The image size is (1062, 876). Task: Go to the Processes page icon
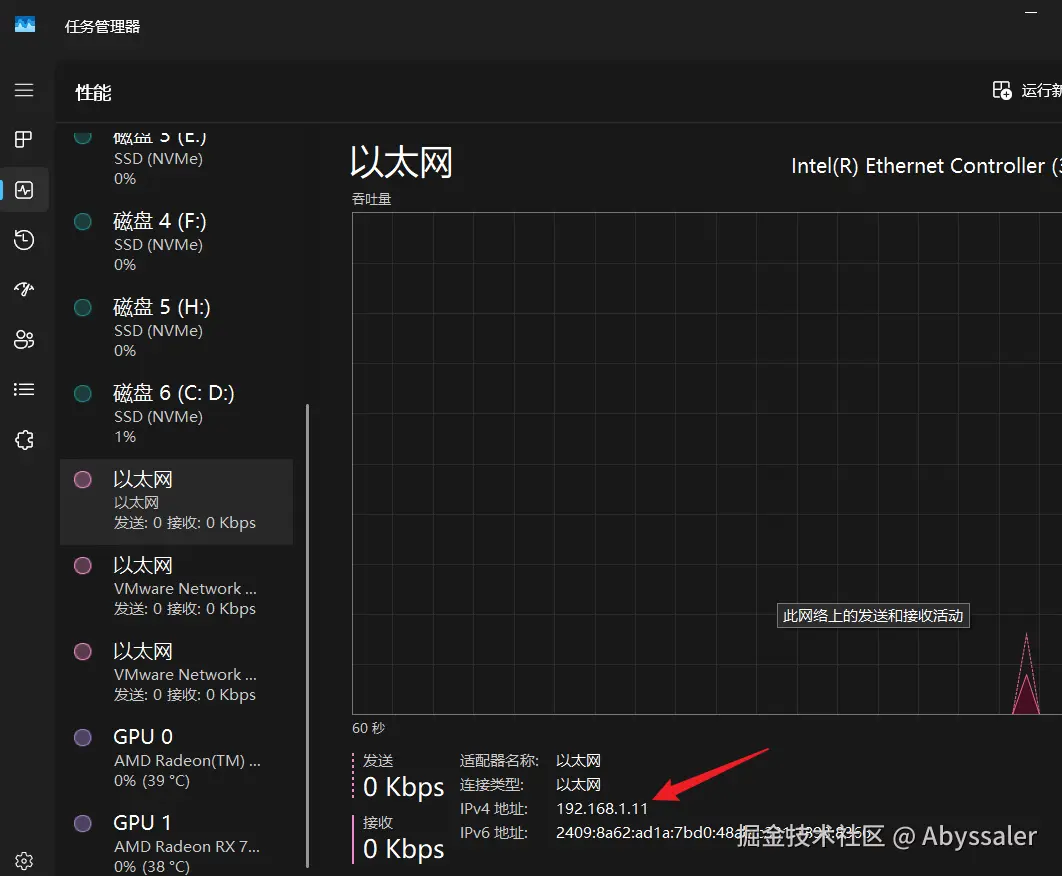coord(24,140)
